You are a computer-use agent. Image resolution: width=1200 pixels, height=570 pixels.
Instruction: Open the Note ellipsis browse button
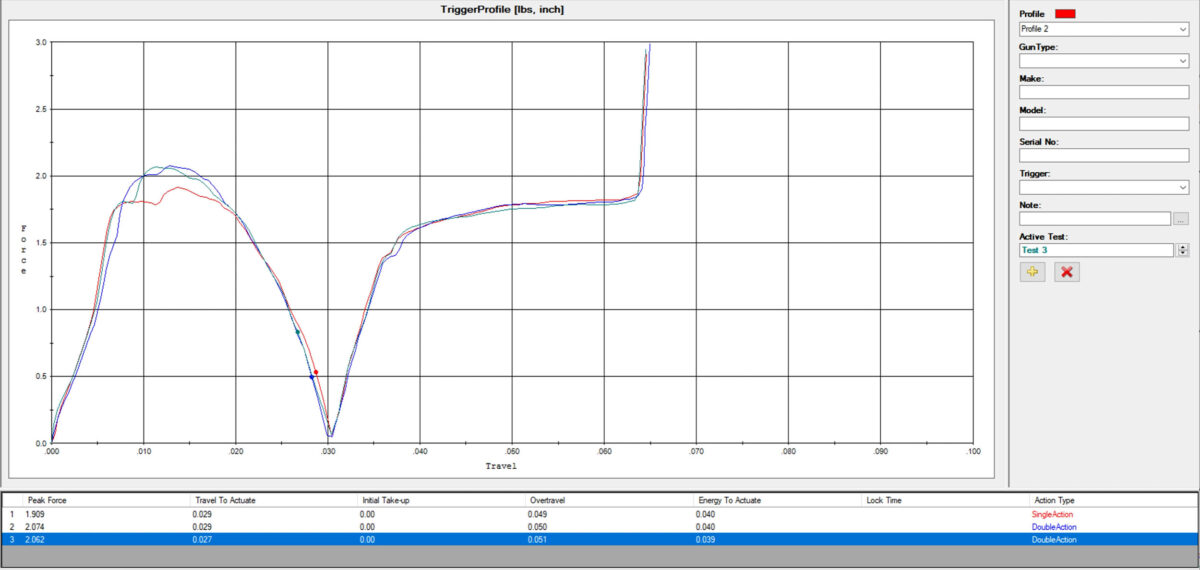(x=1181, y=218)
